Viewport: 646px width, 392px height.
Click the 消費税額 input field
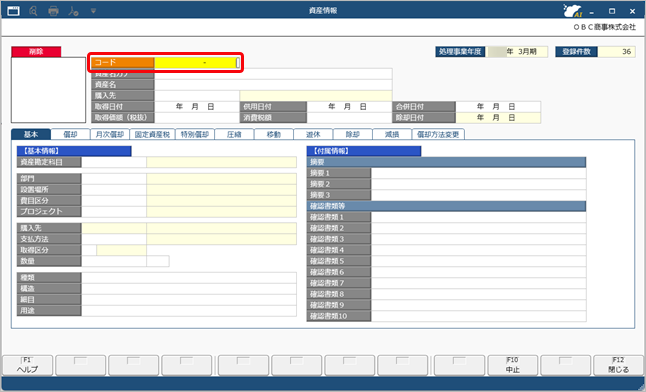[x=349, y=117]
